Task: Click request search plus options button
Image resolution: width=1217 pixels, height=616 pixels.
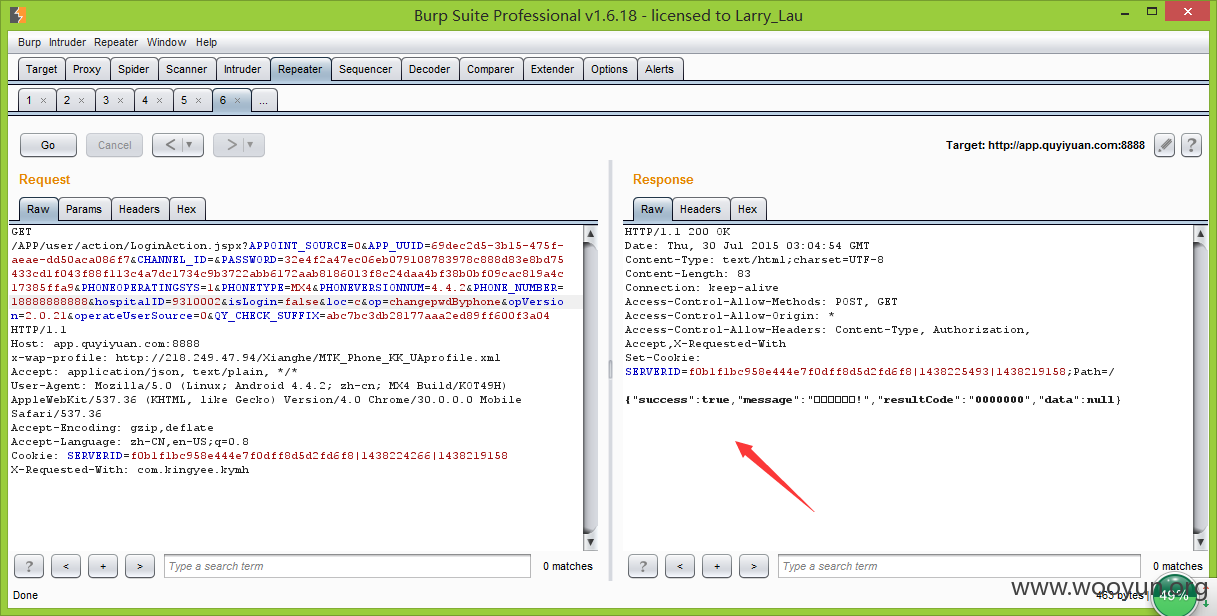Action: pos(102,566)
